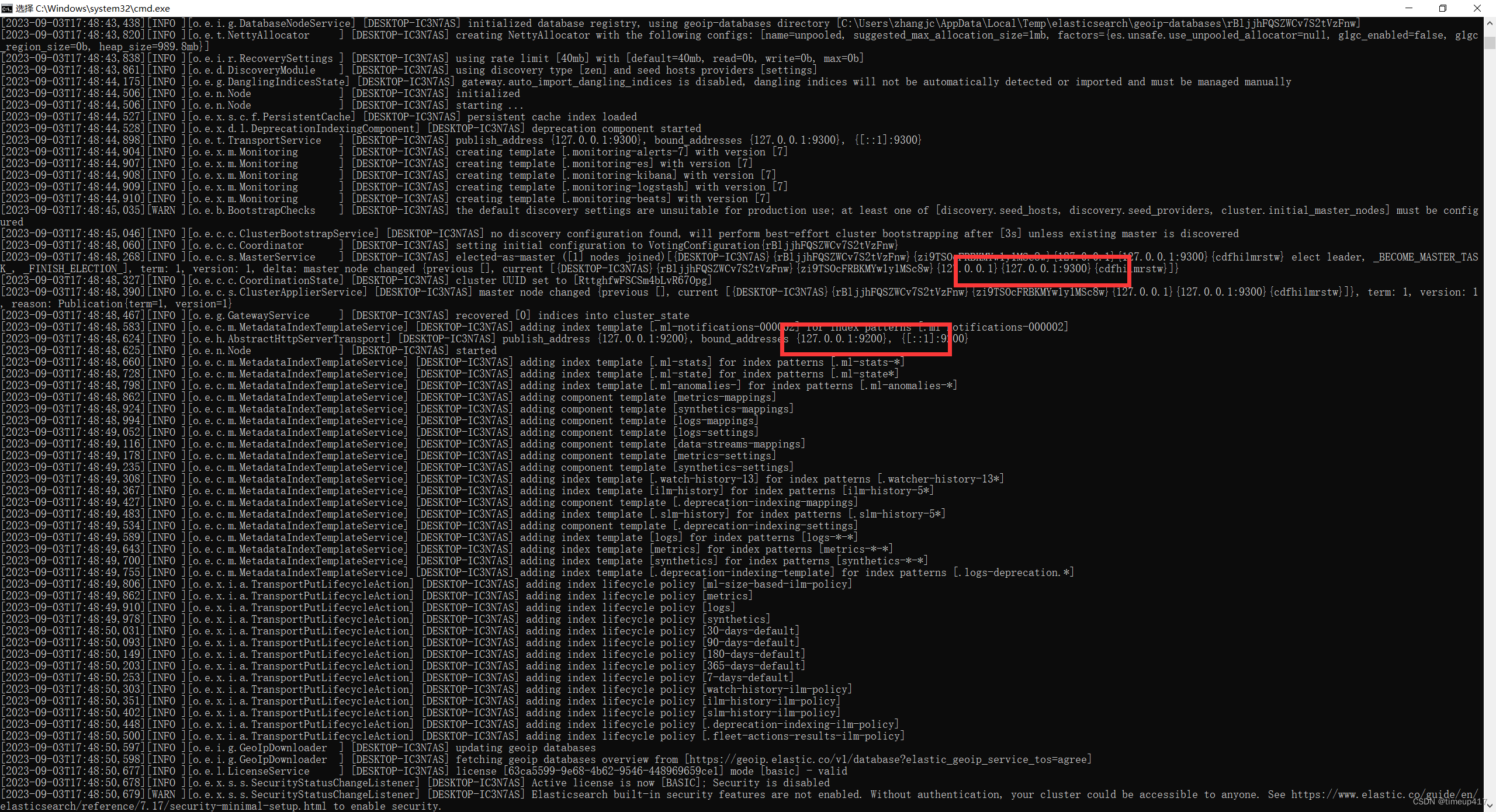
Task: Click component template '[data-streams-mappings]'
Action: (x=739, y=444)
